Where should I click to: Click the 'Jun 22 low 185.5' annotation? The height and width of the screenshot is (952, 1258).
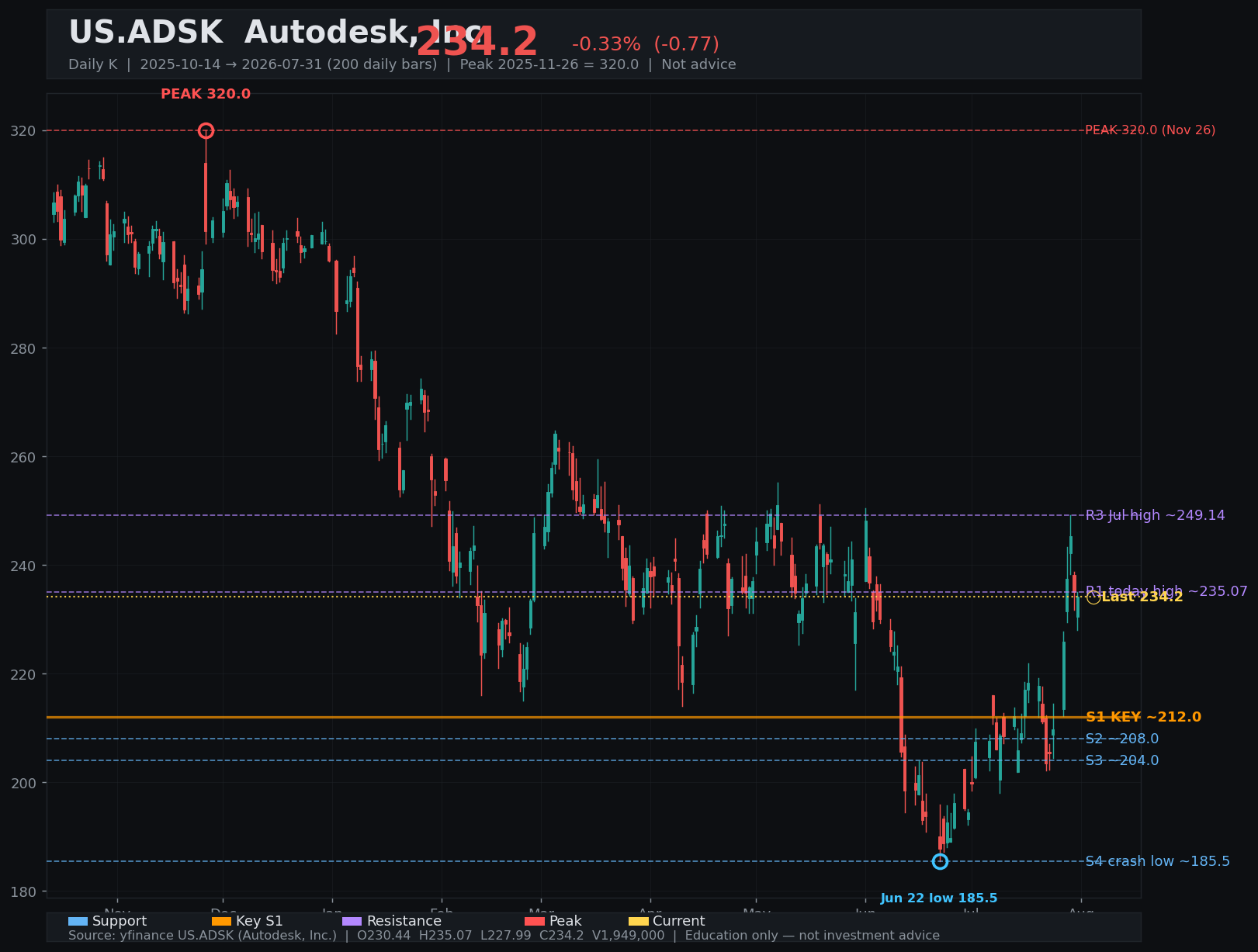tap(939, 898)
